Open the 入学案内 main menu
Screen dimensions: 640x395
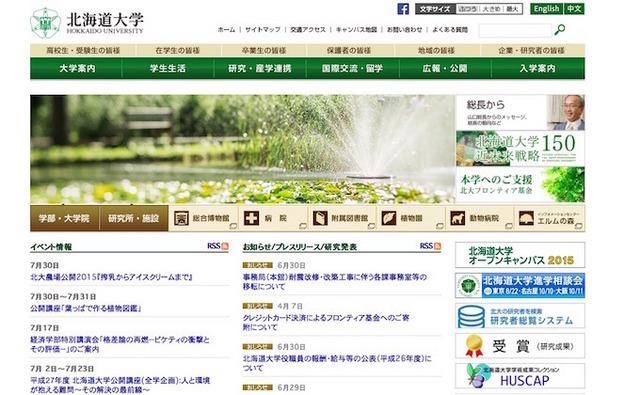[x=538, y=68]
